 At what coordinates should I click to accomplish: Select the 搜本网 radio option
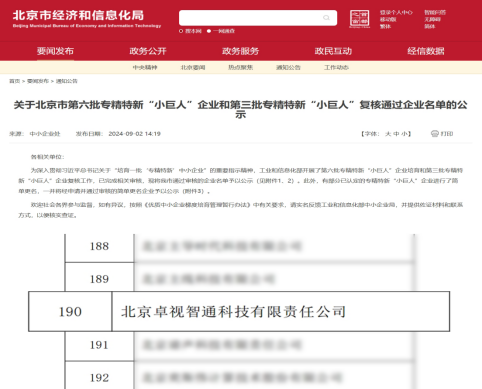pyautogui.click(x=181, y=31)
